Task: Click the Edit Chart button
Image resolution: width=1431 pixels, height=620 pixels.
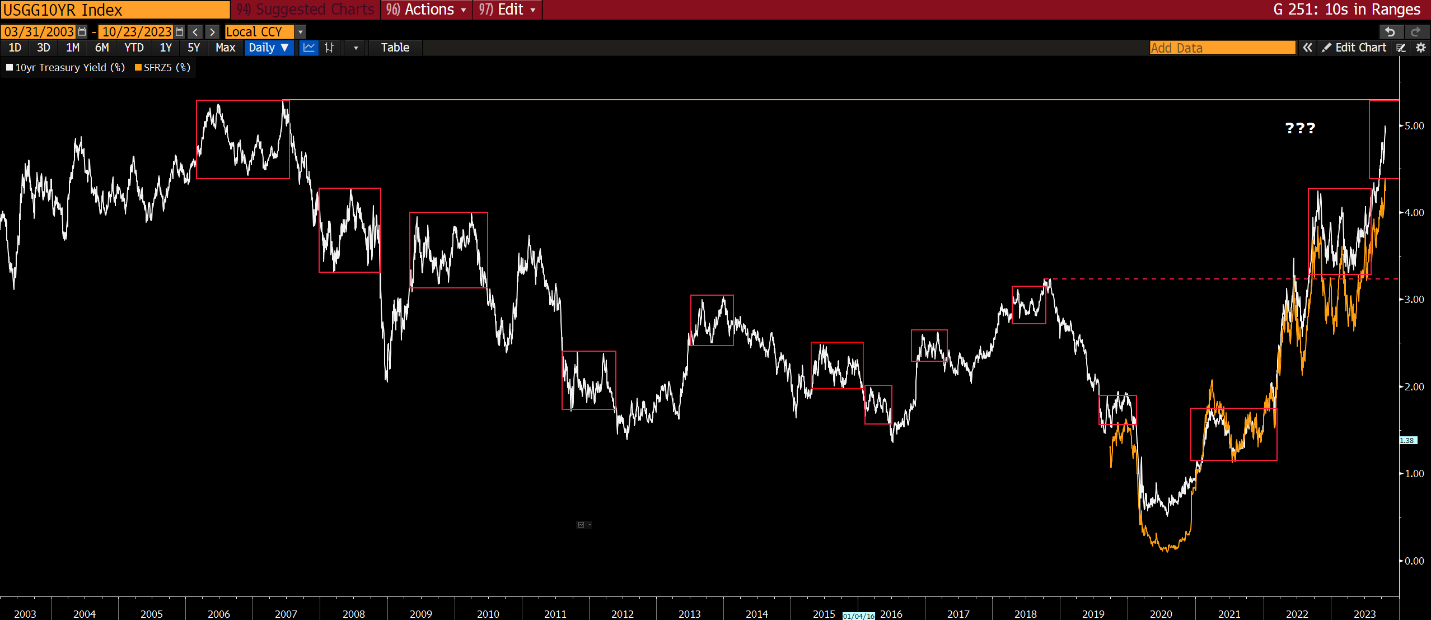Action: click(x=1354, y=47)
